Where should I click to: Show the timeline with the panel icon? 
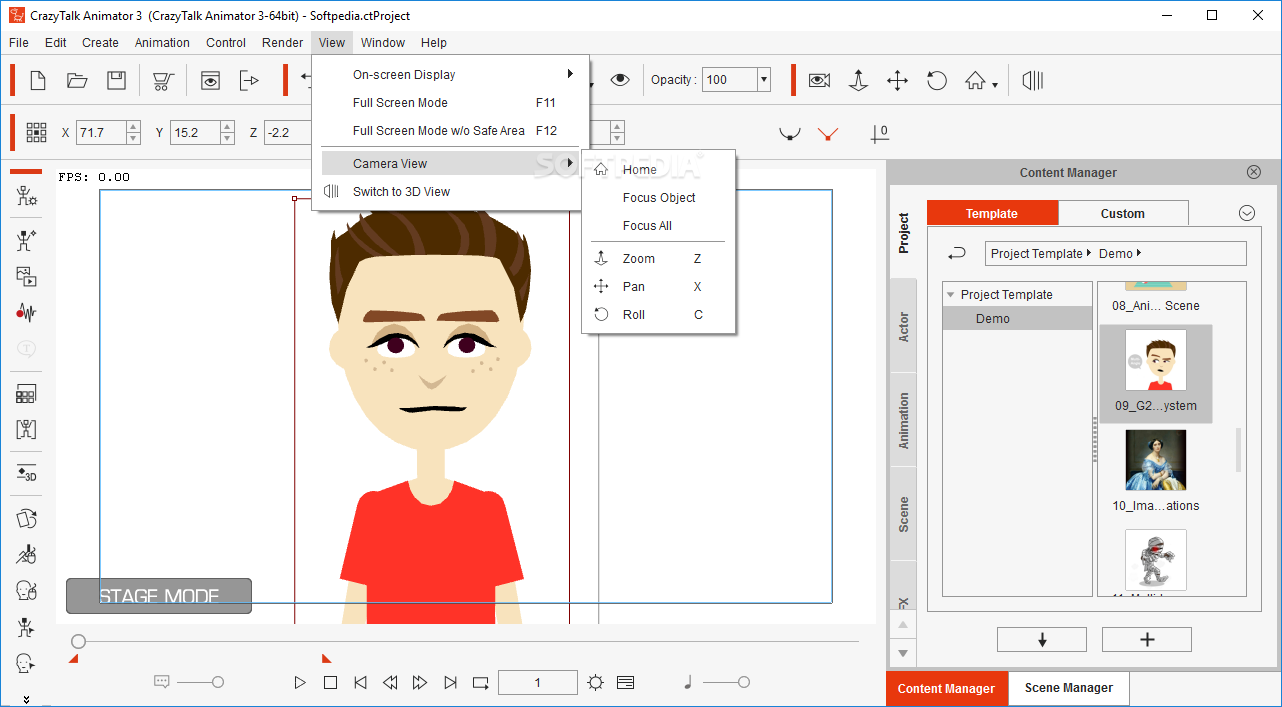(626, 683)
